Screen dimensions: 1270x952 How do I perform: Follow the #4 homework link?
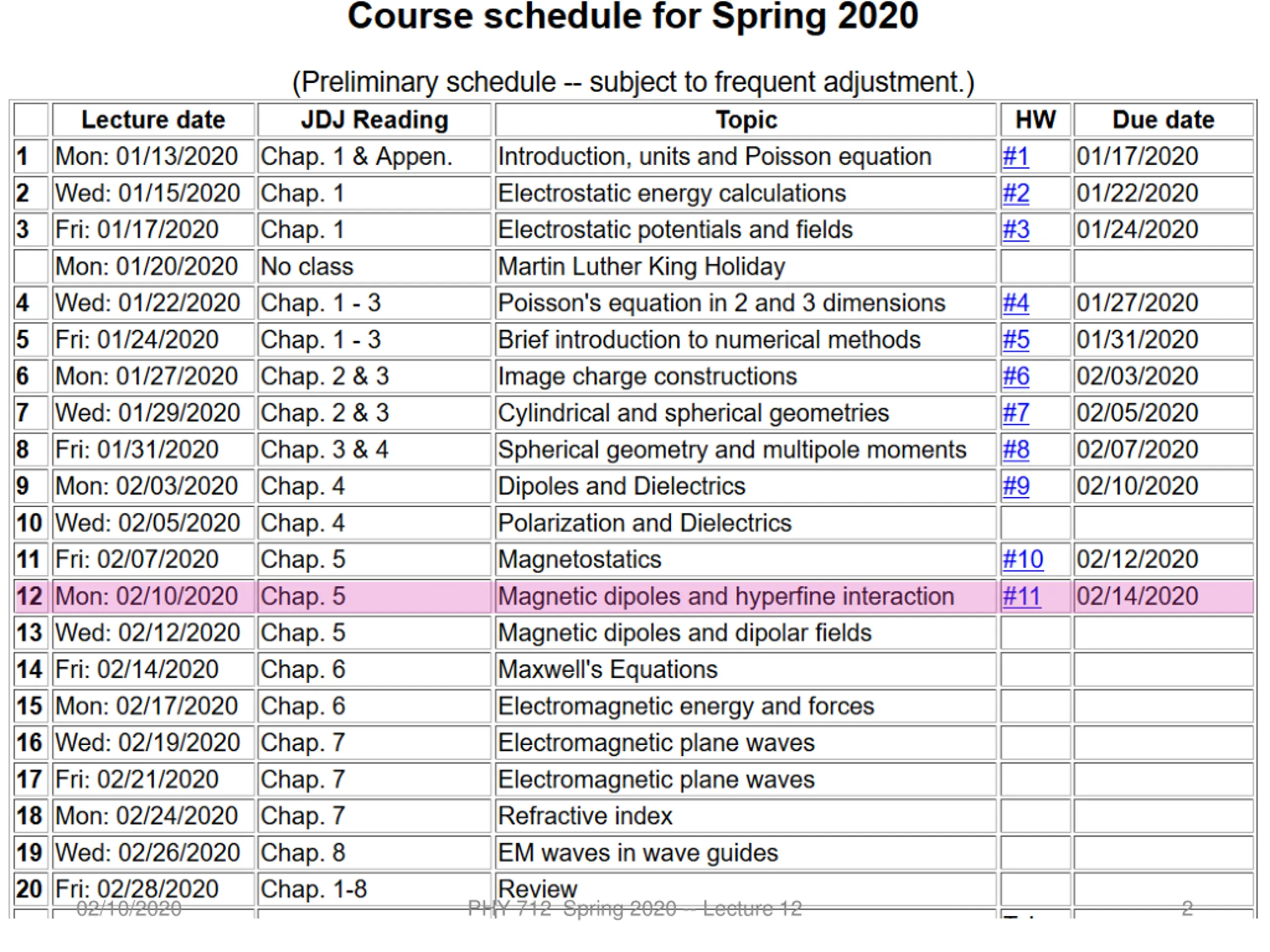pos(1015,303)
